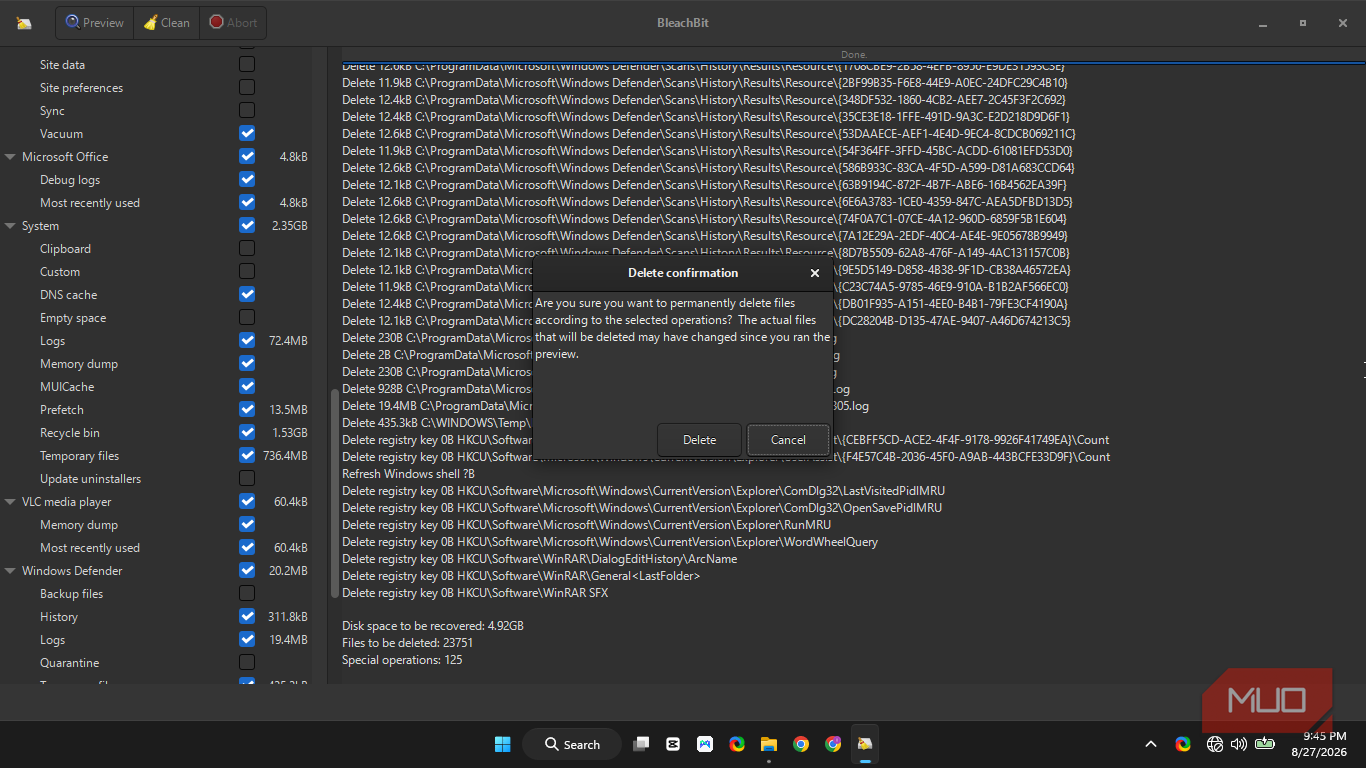1366x768 pixels.
Task: Uncheck the Recycle bin checkbox
Action: tap(247, 433)
